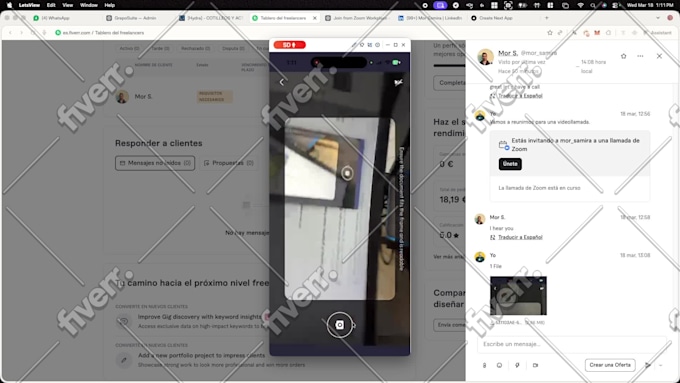Send the message with the arrow icon
Image resolution: width=680 pixels, height=383 pixels.
(x=647, y=365)
